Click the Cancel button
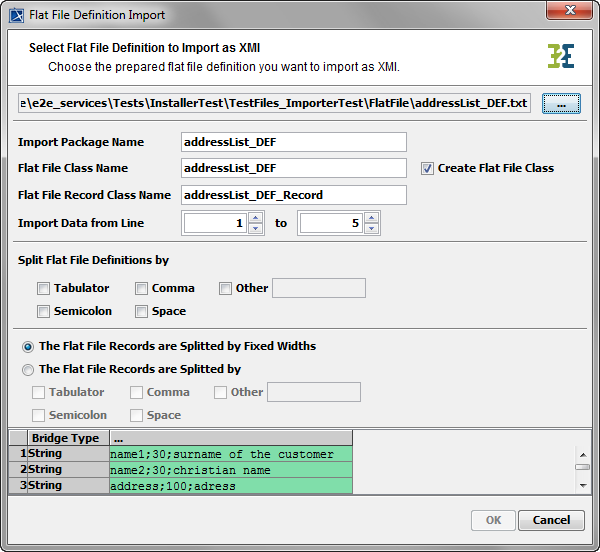Image resolution: width=600 pixels, height=552 pixels. coord(551,520)
